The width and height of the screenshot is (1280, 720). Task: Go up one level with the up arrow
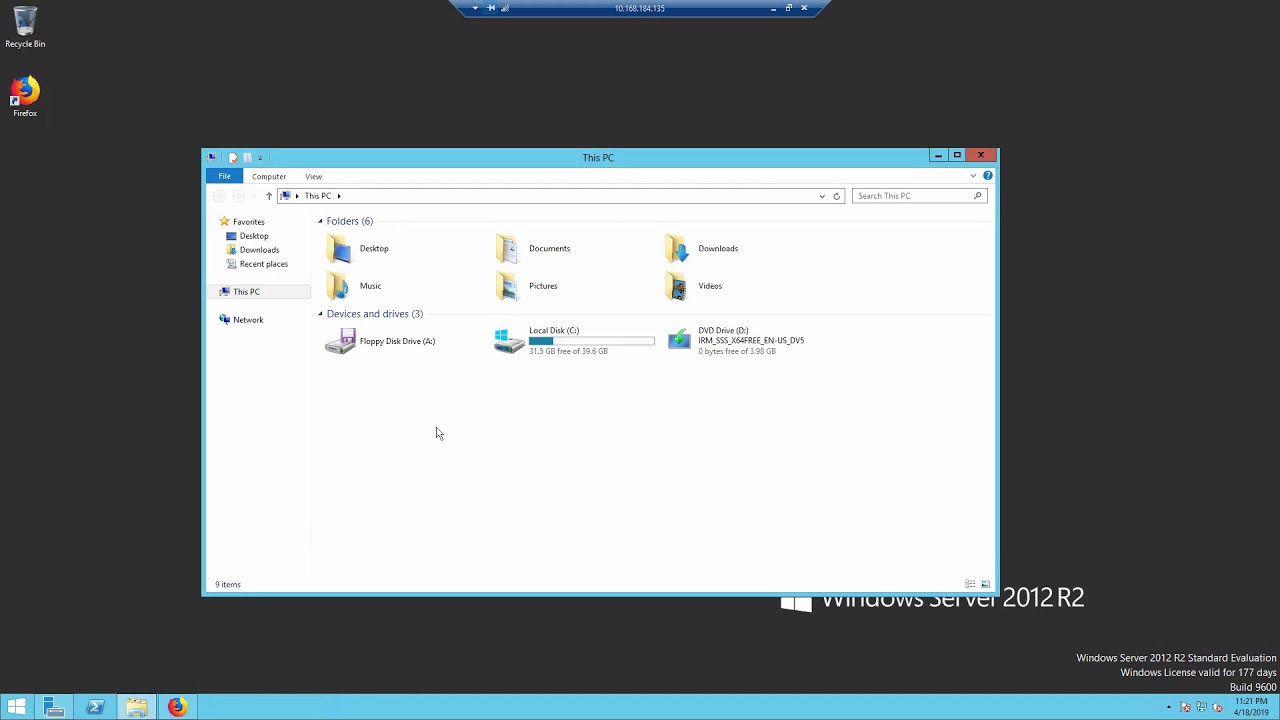[x=268, y=196]
